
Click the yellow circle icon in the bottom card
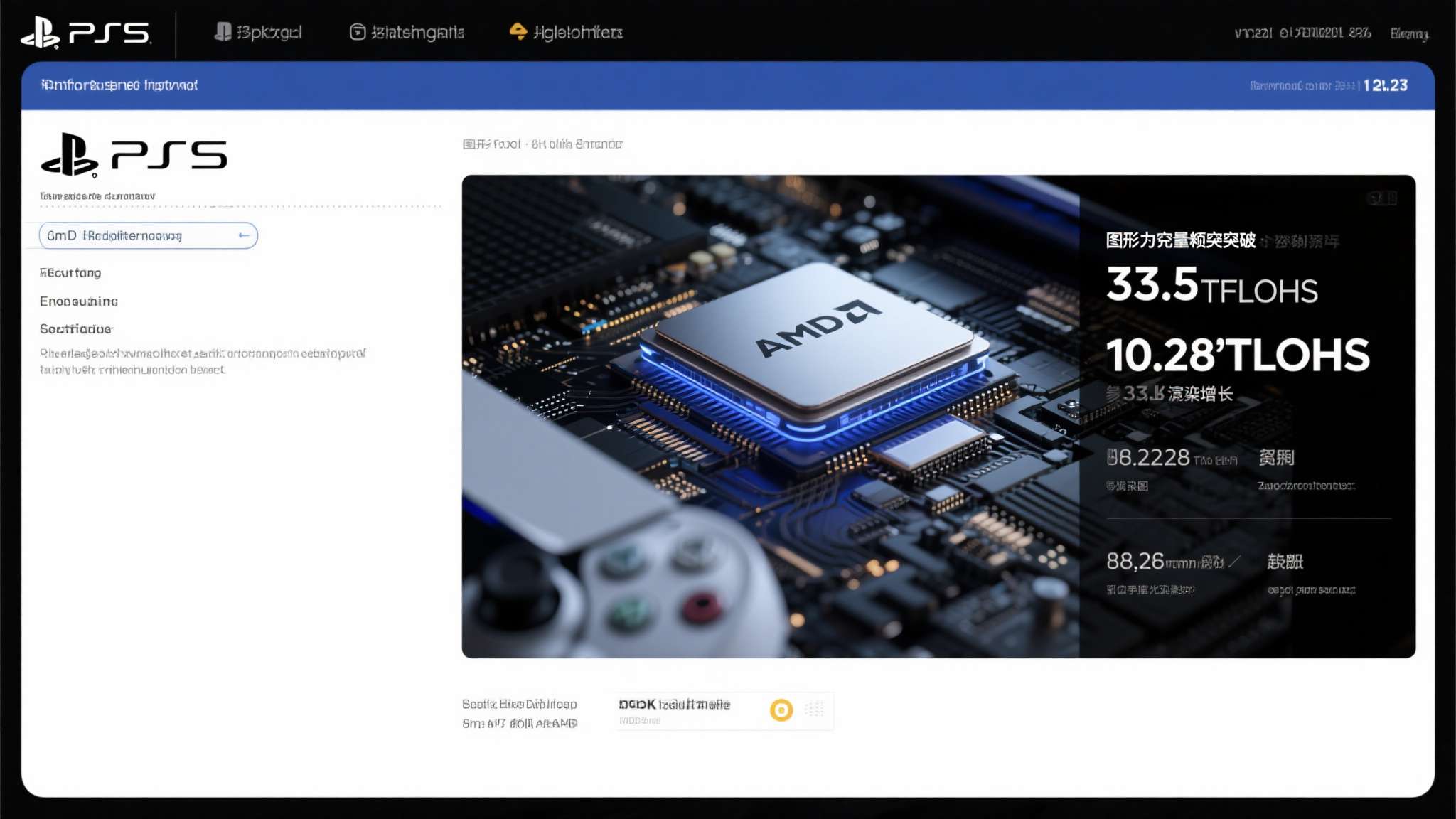[781, 710]
